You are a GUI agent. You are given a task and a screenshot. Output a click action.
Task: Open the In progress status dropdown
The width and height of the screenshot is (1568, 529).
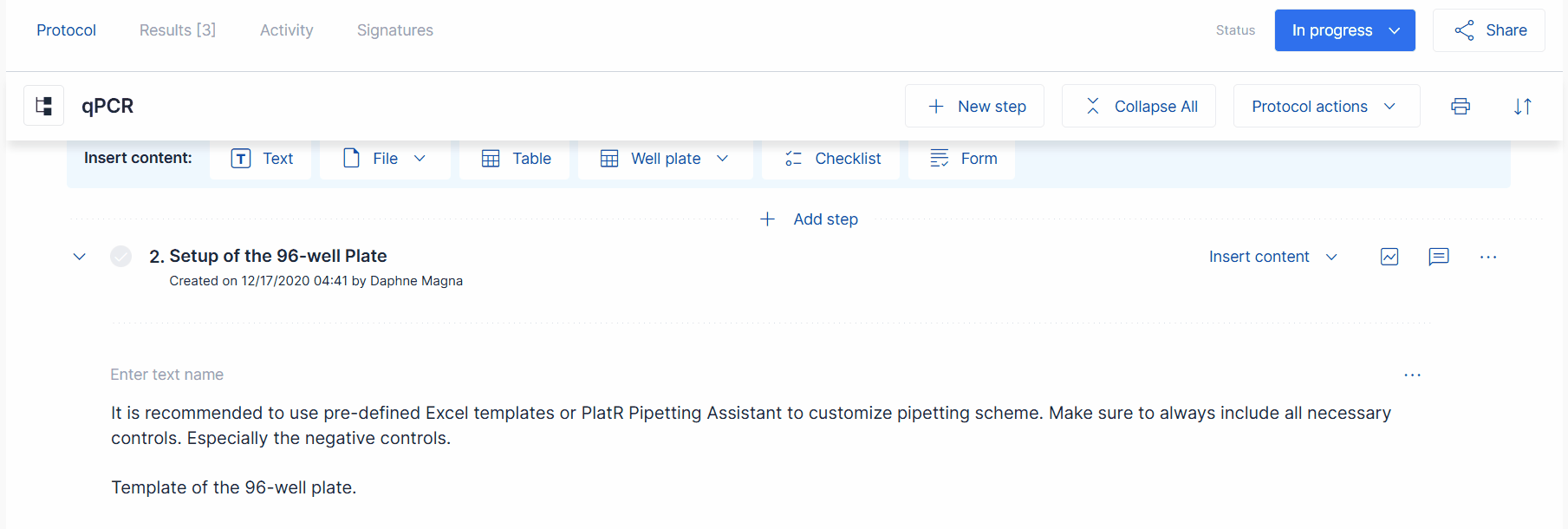pyautogui.click(x=1344, y=30)
